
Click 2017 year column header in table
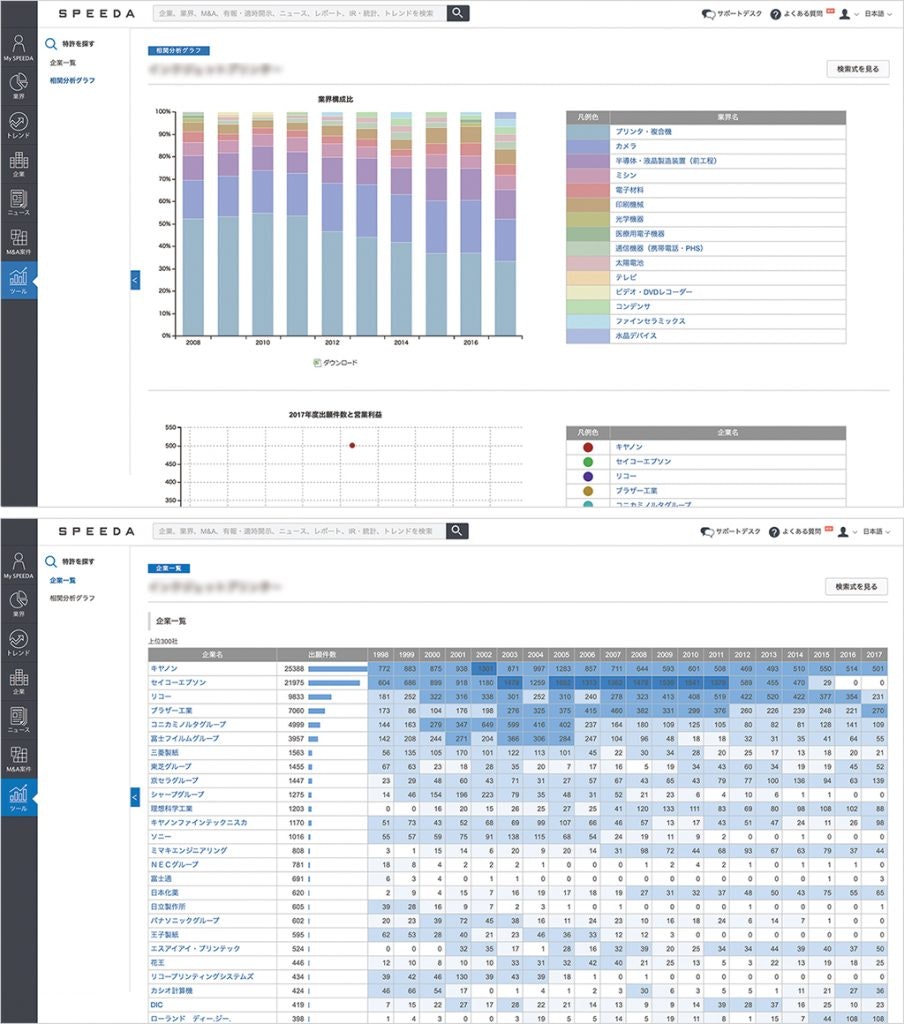coord(874,654)
